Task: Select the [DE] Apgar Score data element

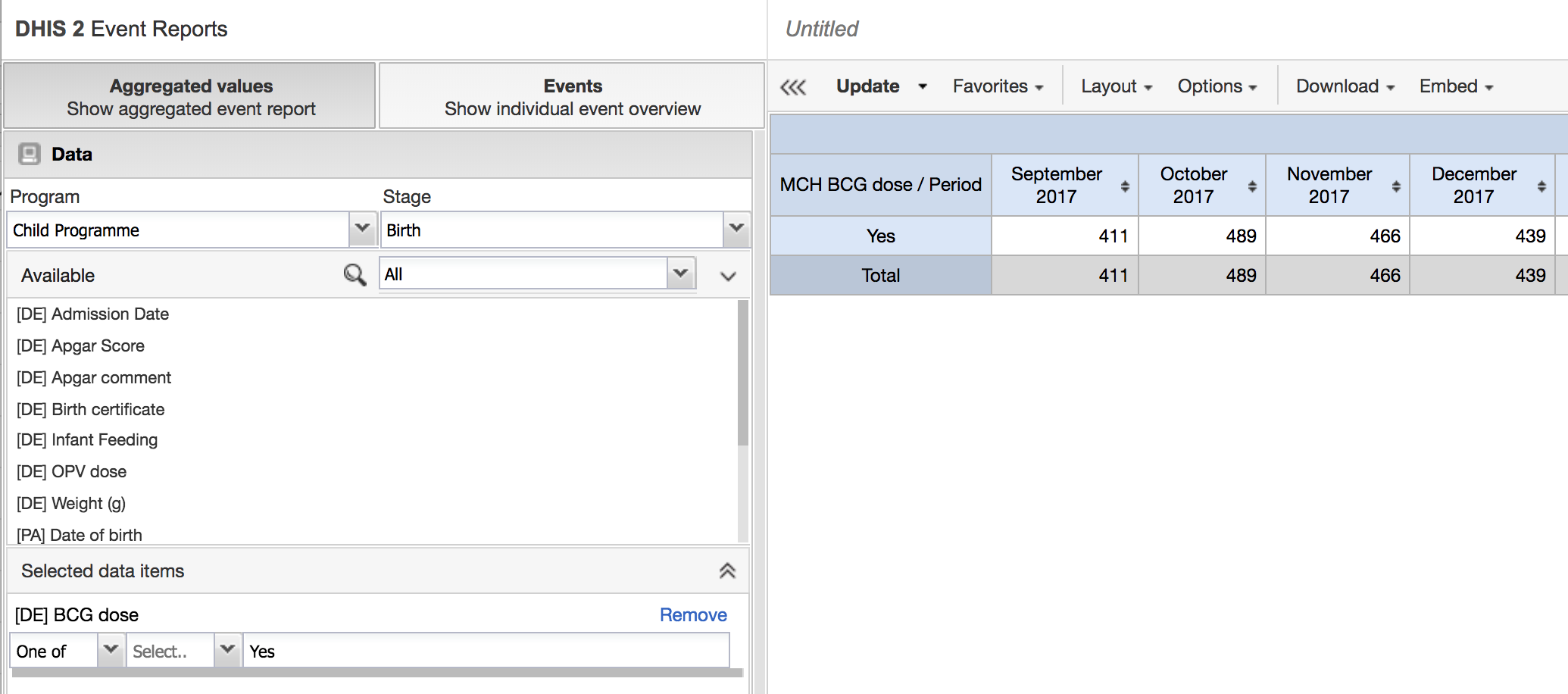Action: [80, 345]
